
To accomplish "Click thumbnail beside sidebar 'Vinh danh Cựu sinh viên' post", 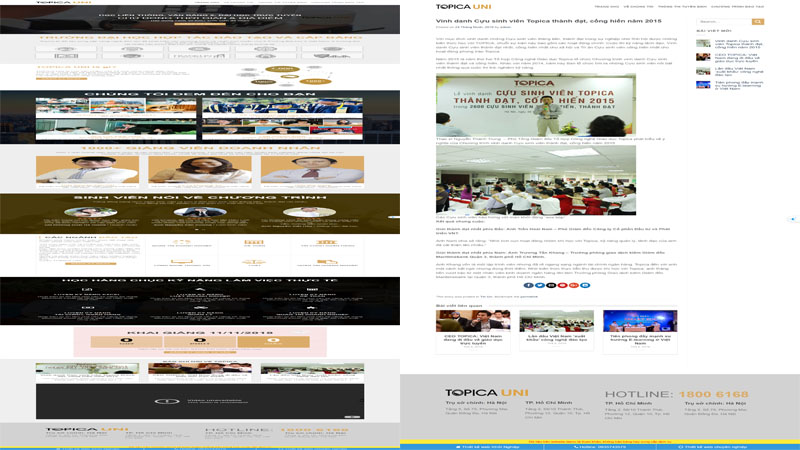I will pos(703,43).
